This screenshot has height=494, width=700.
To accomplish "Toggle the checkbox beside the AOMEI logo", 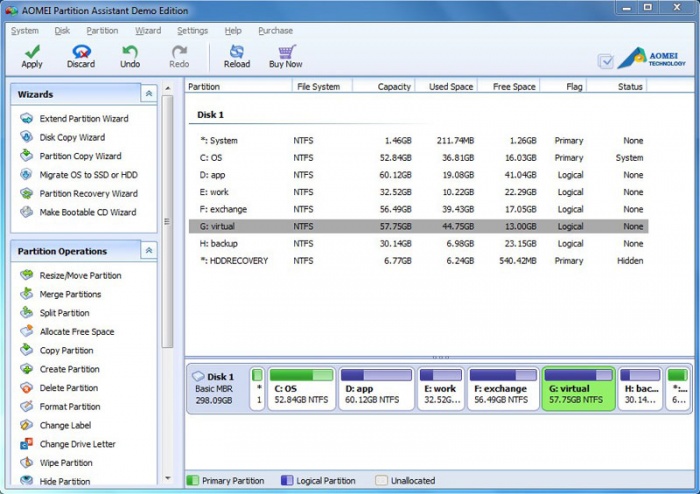I will click(606, 61).
